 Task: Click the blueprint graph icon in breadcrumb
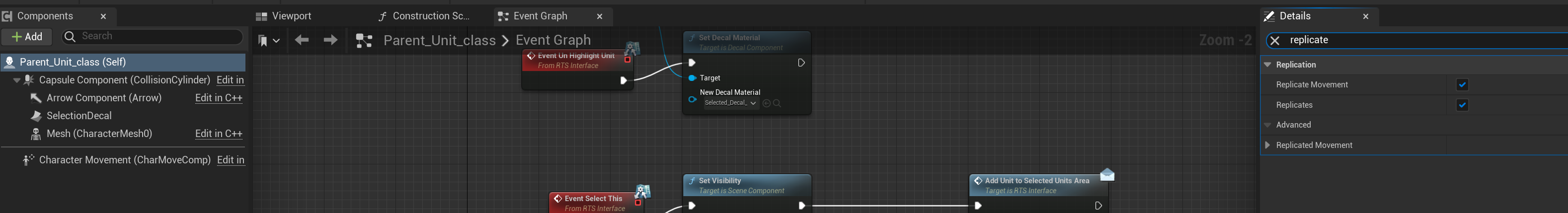click(364, 41)
